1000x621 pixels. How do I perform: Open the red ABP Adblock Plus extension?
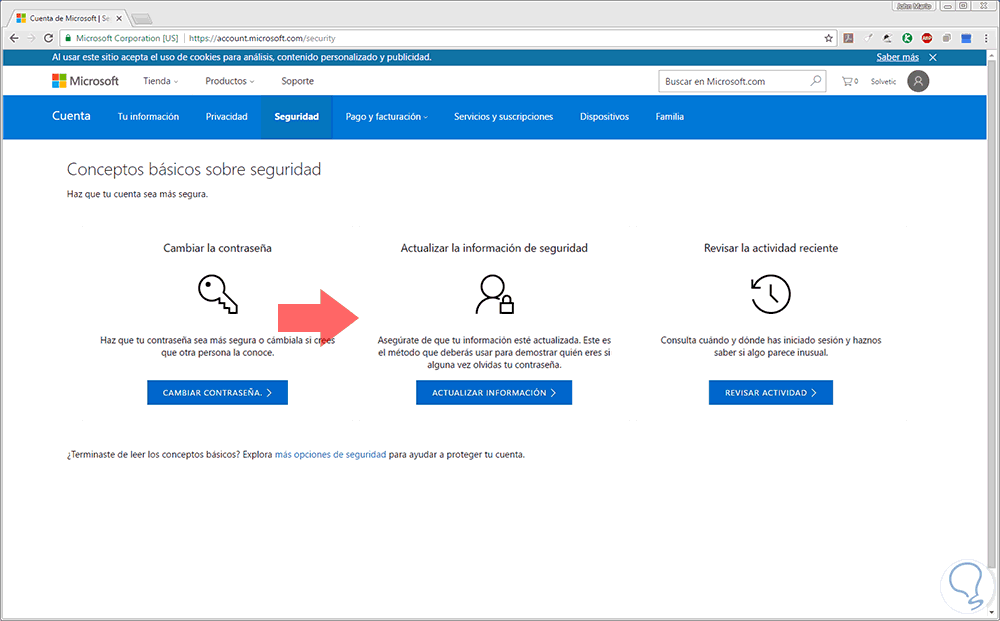pos(927,38)
